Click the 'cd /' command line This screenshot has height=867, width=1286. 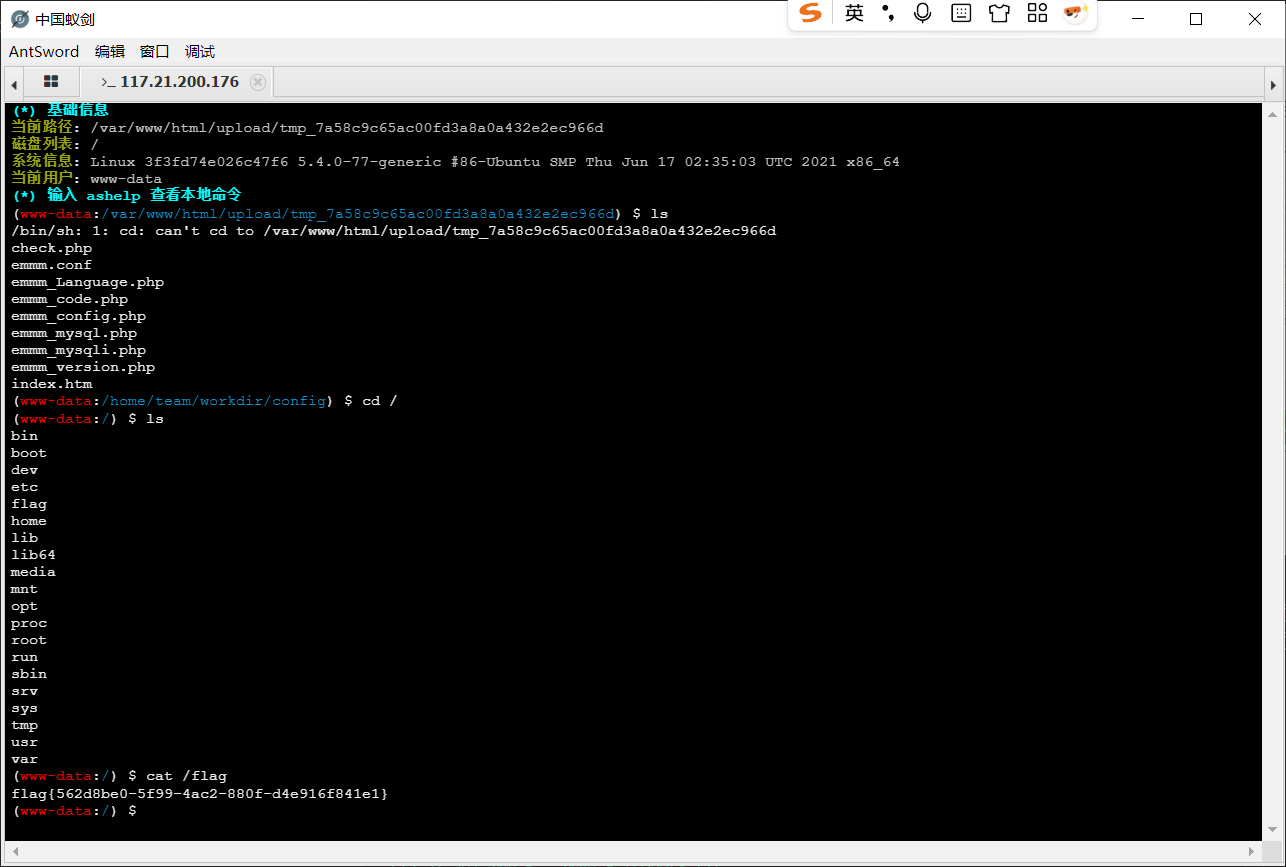[204, 401]
